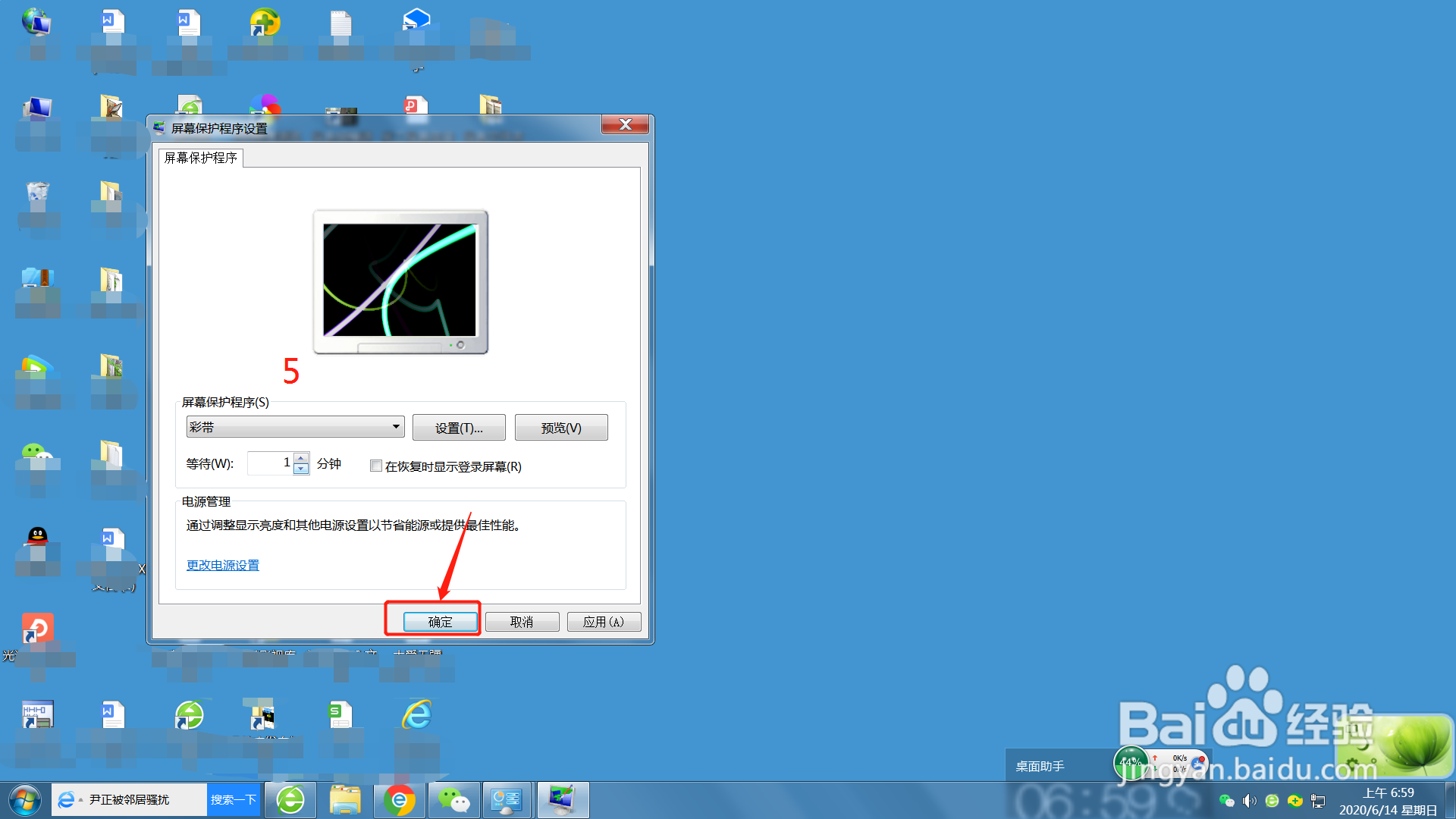This screenshot has height=819, width=1456.
Task: Open the 360 browser in taskbar
Action: click(290, 800)
